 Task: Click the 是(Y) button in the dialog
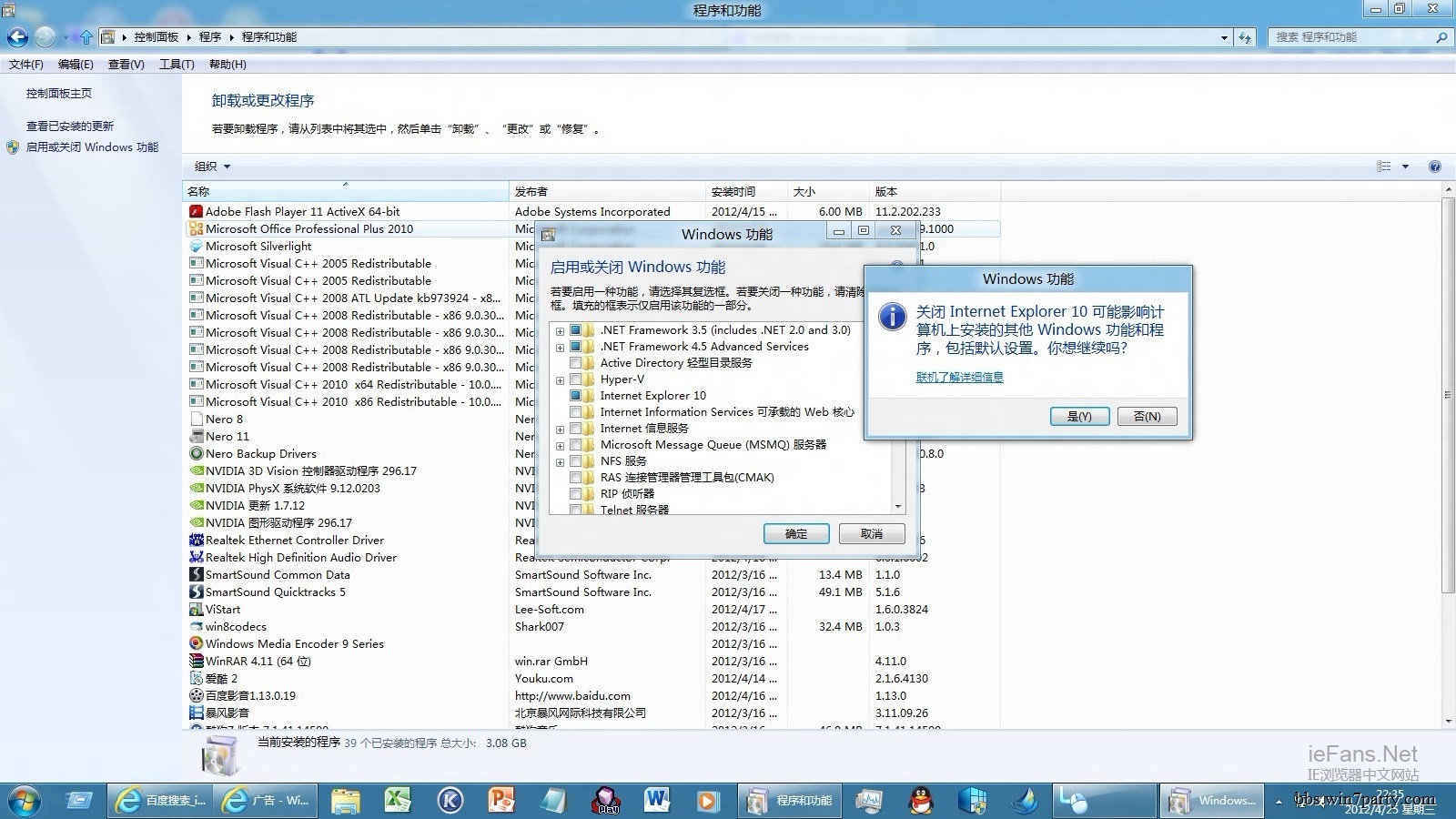tap(1079, 416)
